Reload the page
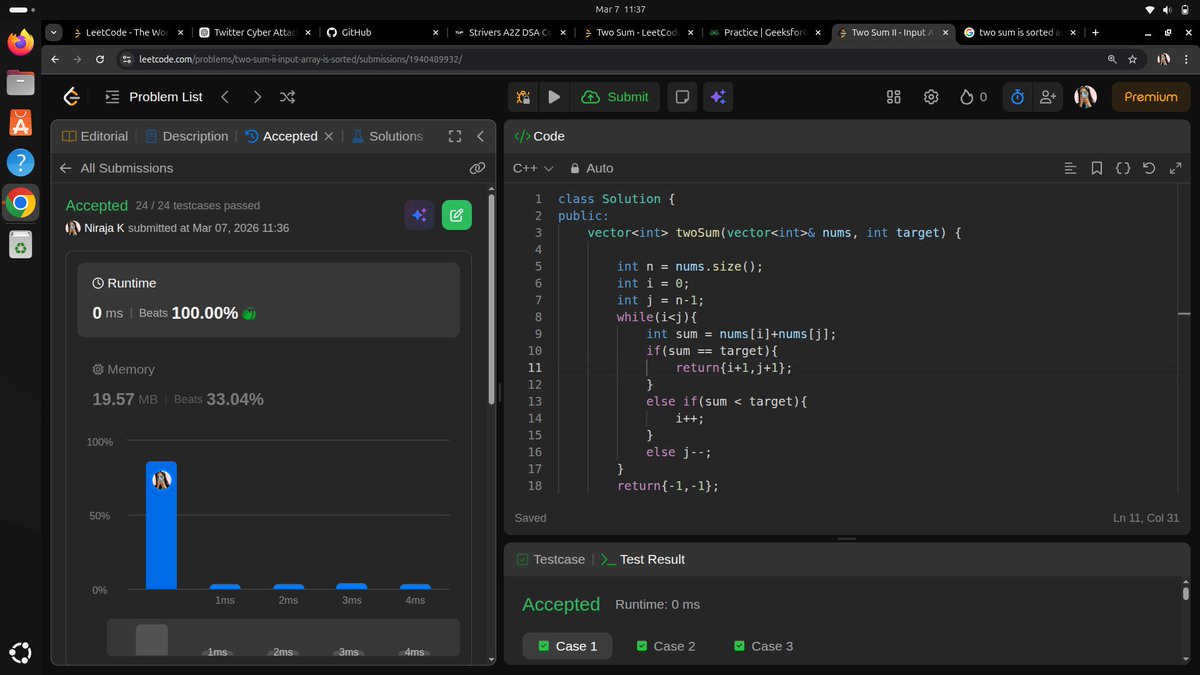 [99, 59]
